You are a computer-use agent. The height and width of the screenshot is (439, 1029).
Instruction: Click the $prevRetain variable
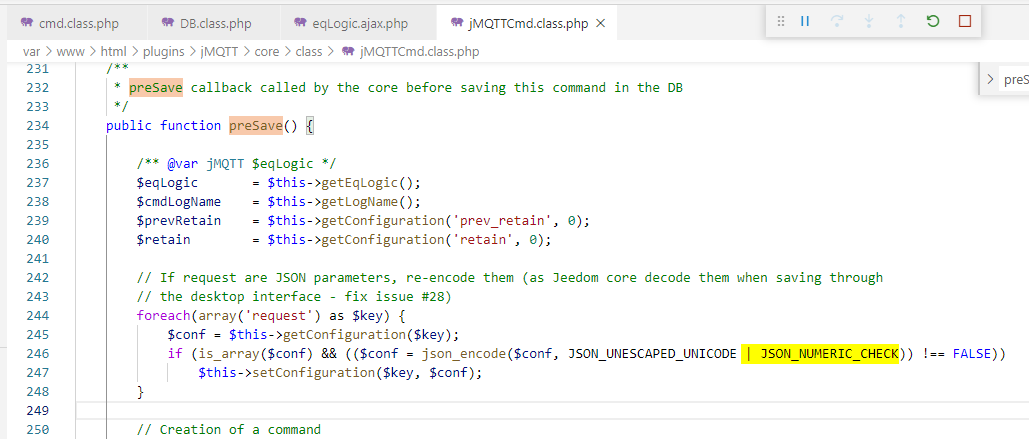(178, 220)
